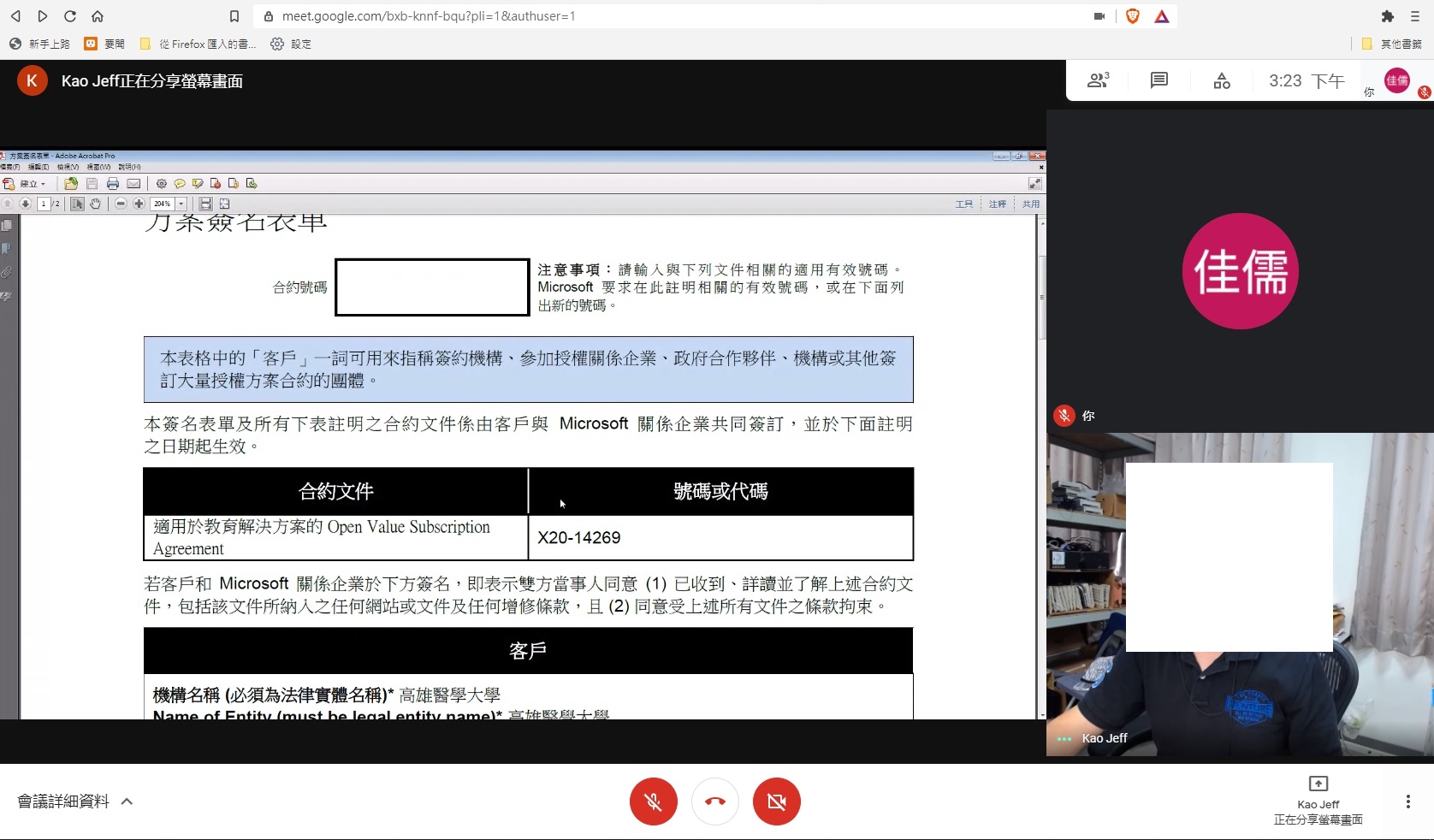Open Acrobat 共用 pane

pyautogui.click(x=1031, y=204)
